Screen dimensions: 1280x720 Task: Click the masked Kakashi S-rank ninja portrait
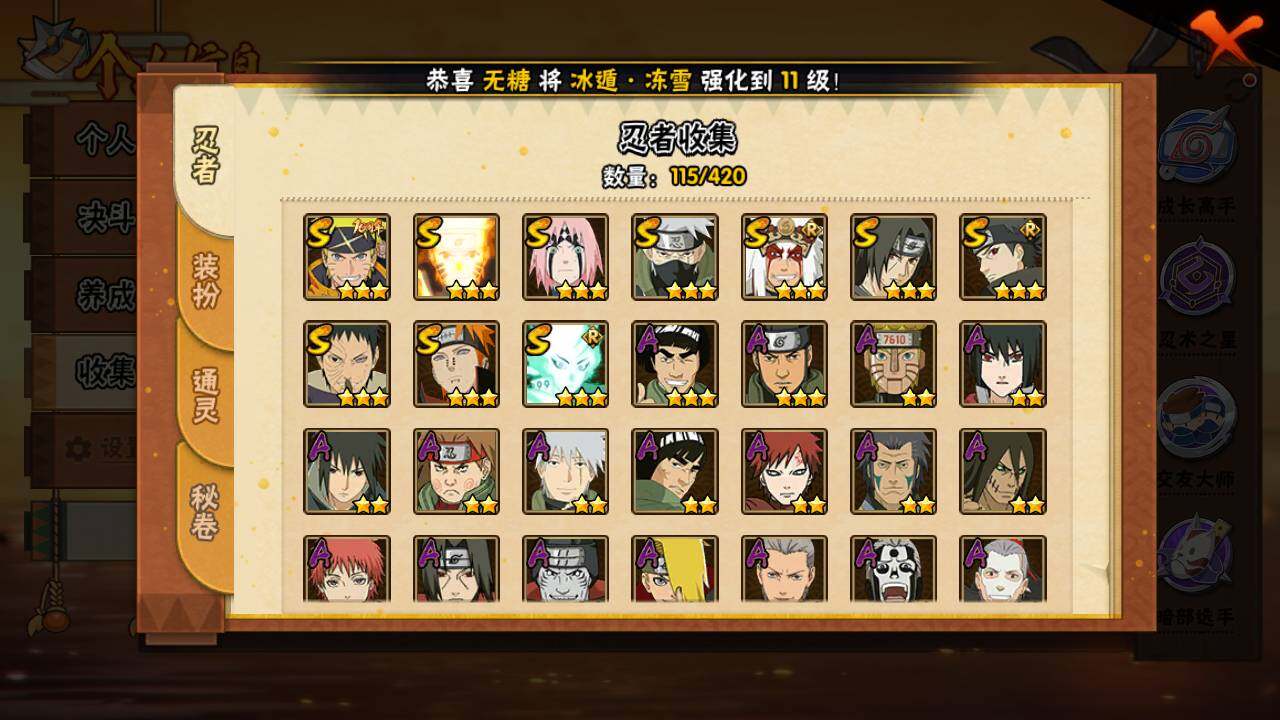tap(674, 257)
